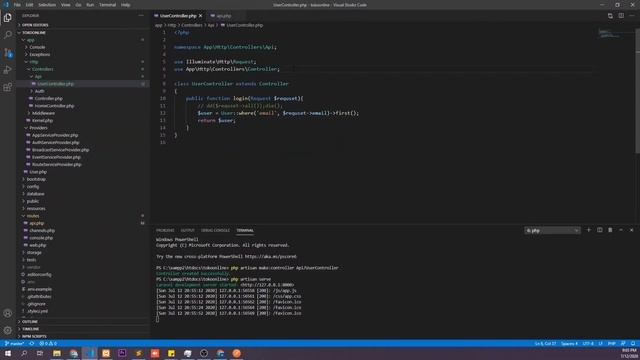Image resolution: width=640 pixels, height=360 pixels.
Task: Close the UserController.php editor tab
Action: point(200,16)
